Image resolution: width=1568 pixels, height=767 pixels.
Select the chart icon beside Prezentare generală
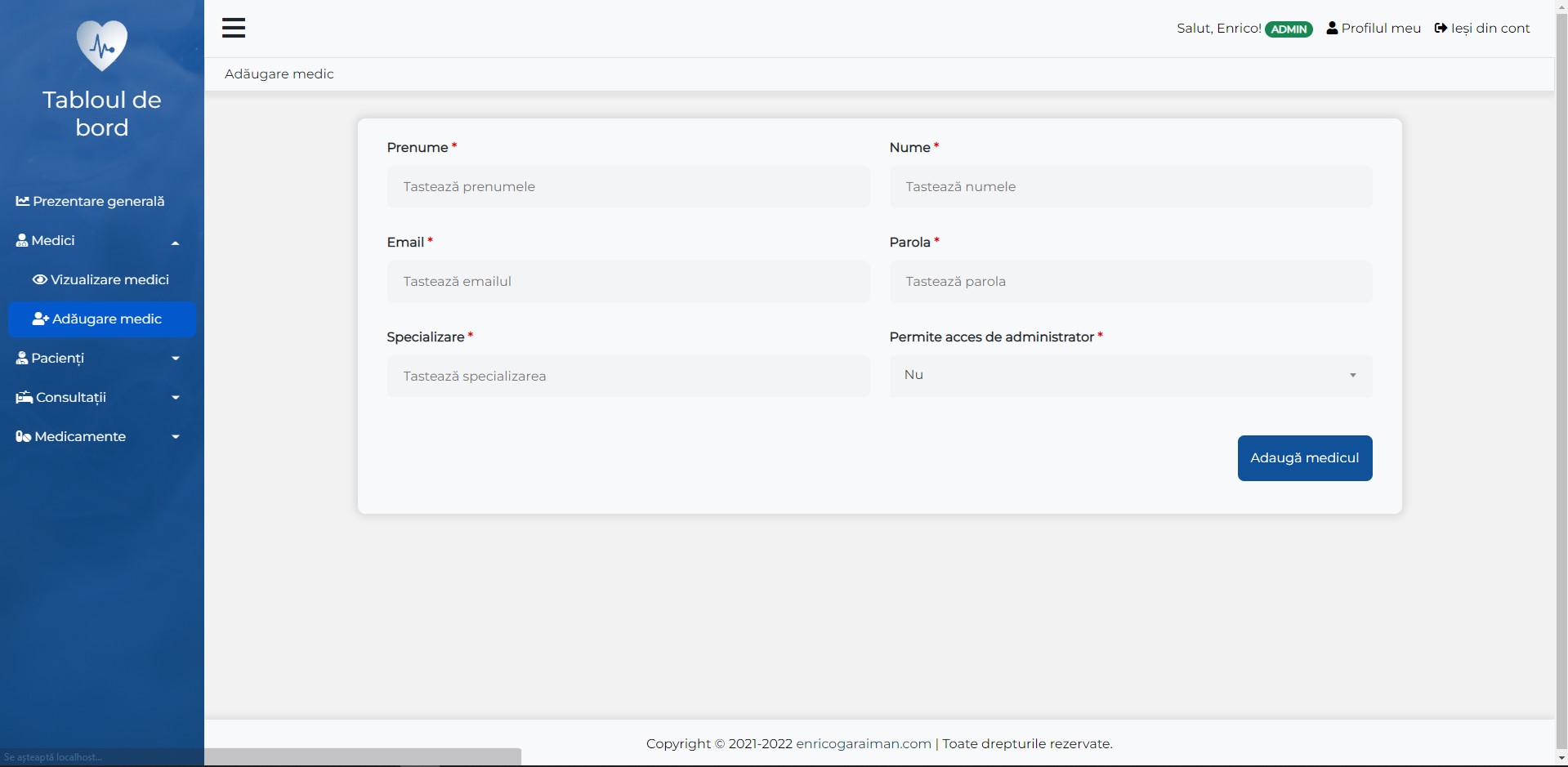24,200
